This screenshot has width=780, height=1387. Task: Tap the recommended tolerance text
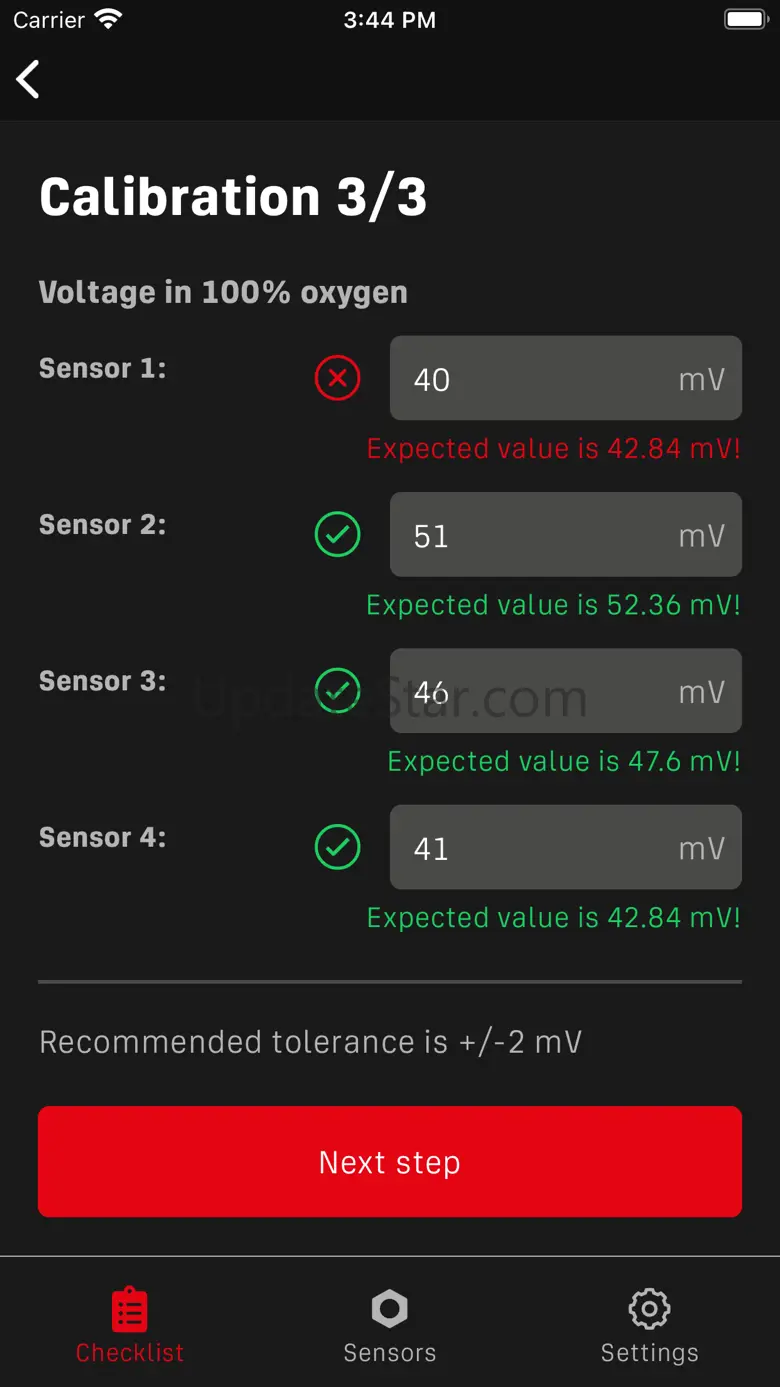310,1042
